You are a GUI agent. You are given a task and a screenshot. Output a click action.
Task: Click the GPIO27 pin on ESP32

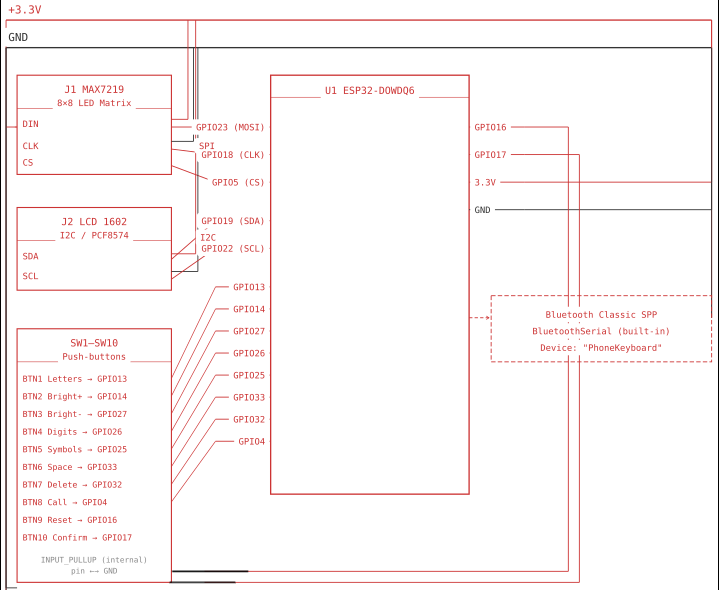249,331
